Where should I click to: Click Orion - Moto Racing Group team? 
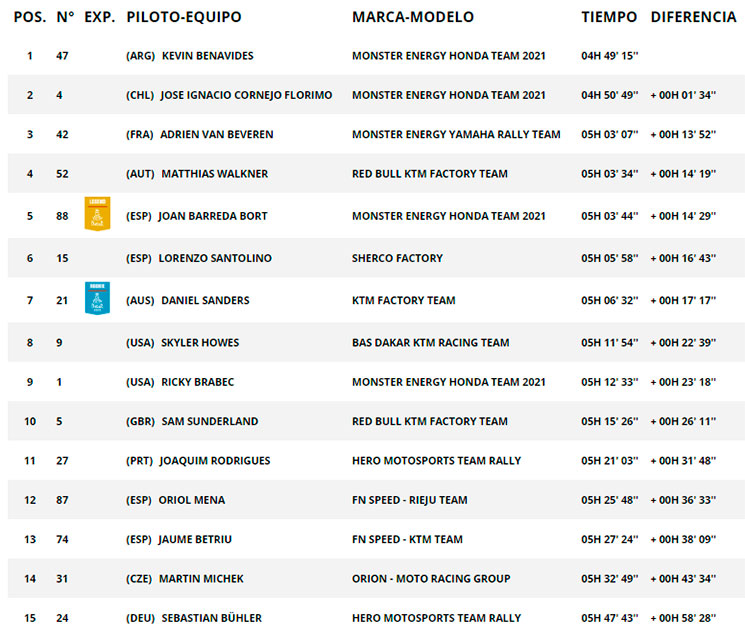pyautogui.click(x=431, y=579)
